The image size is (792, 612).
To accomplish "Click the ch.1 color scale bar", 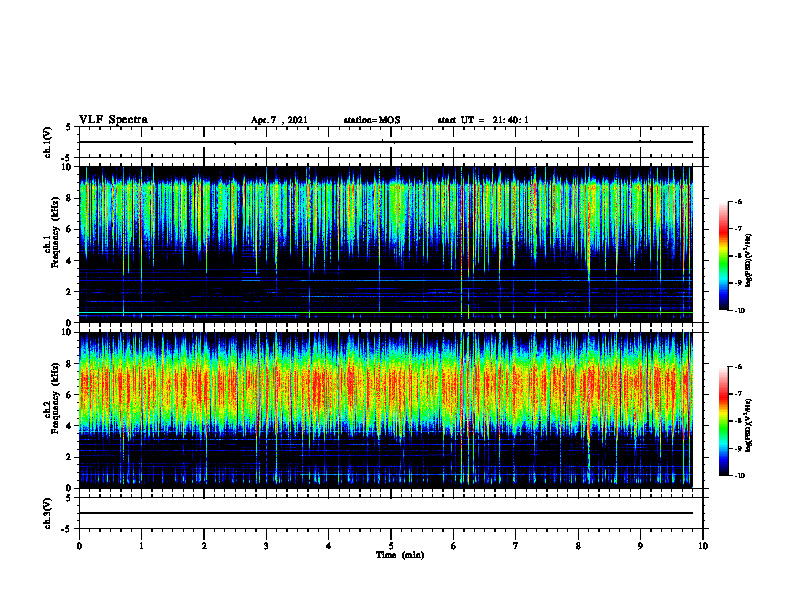I will pos(723,256).
